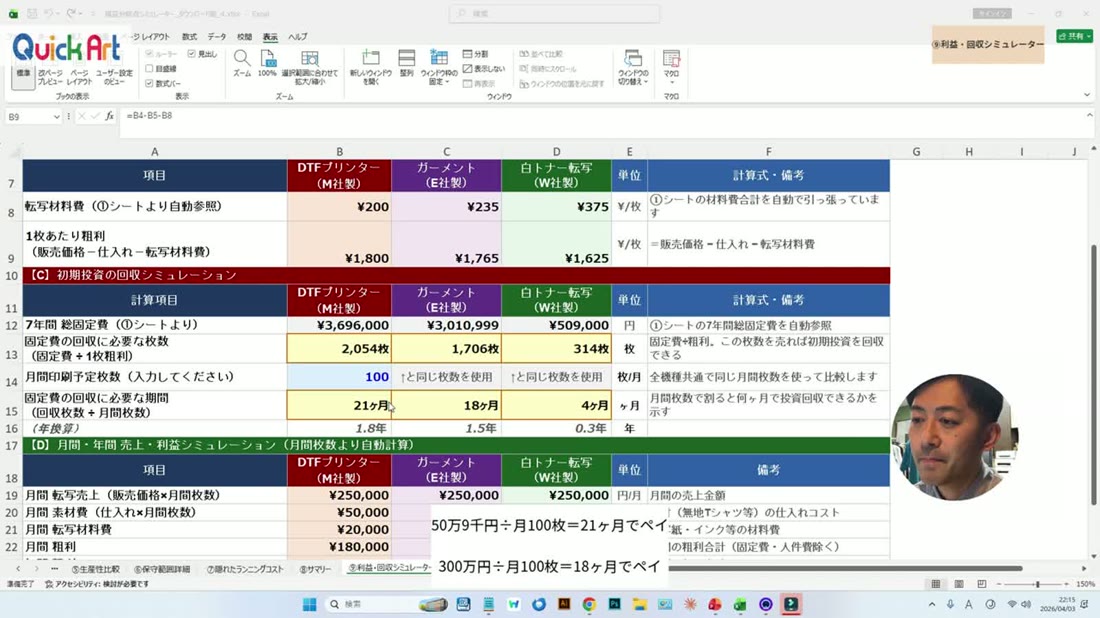Enable the Gridlines (目盛線) checkbox

[x=161, y=69]
